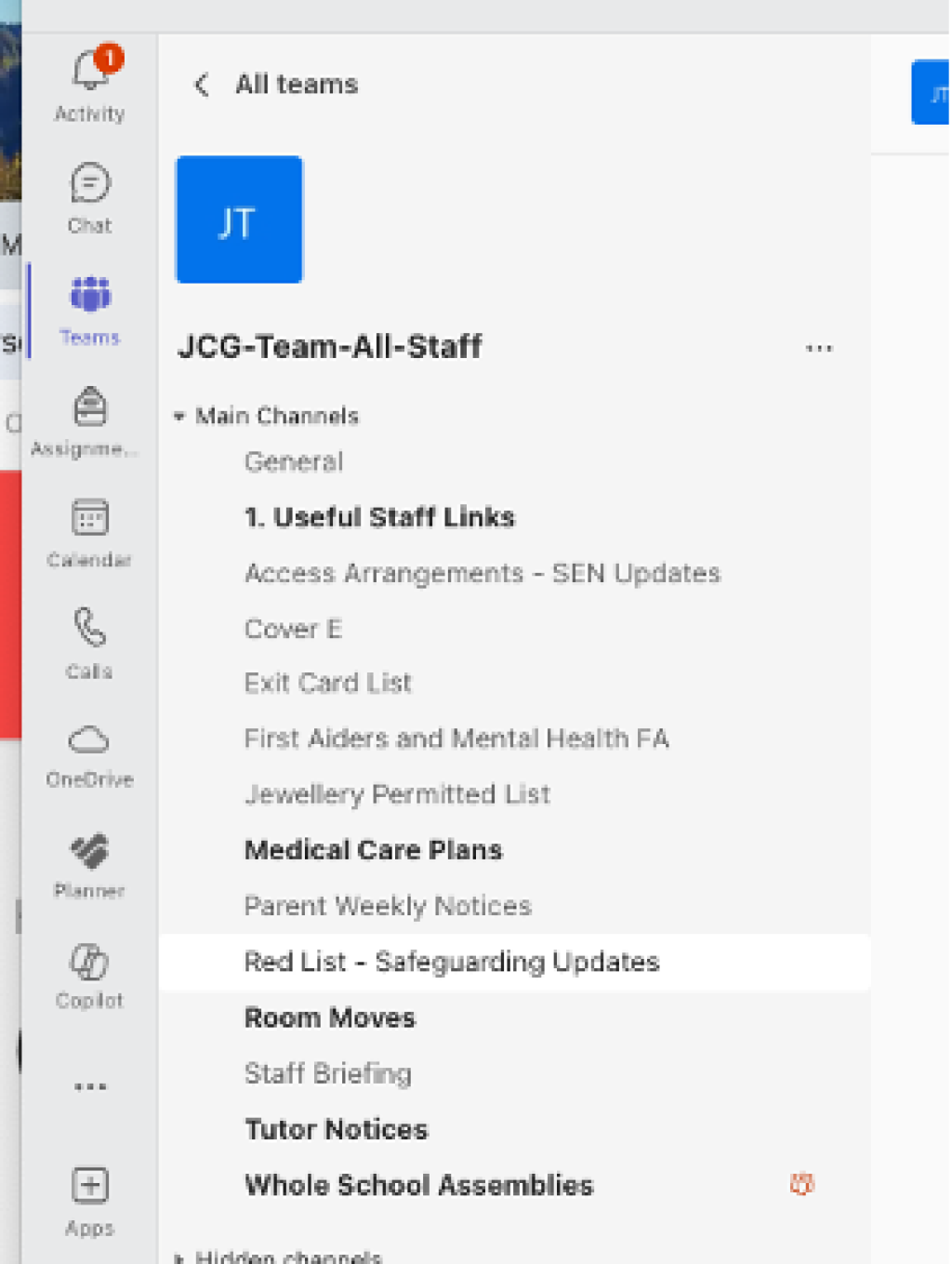Launch Planner from the sidebar

click(x=89, y=851)
